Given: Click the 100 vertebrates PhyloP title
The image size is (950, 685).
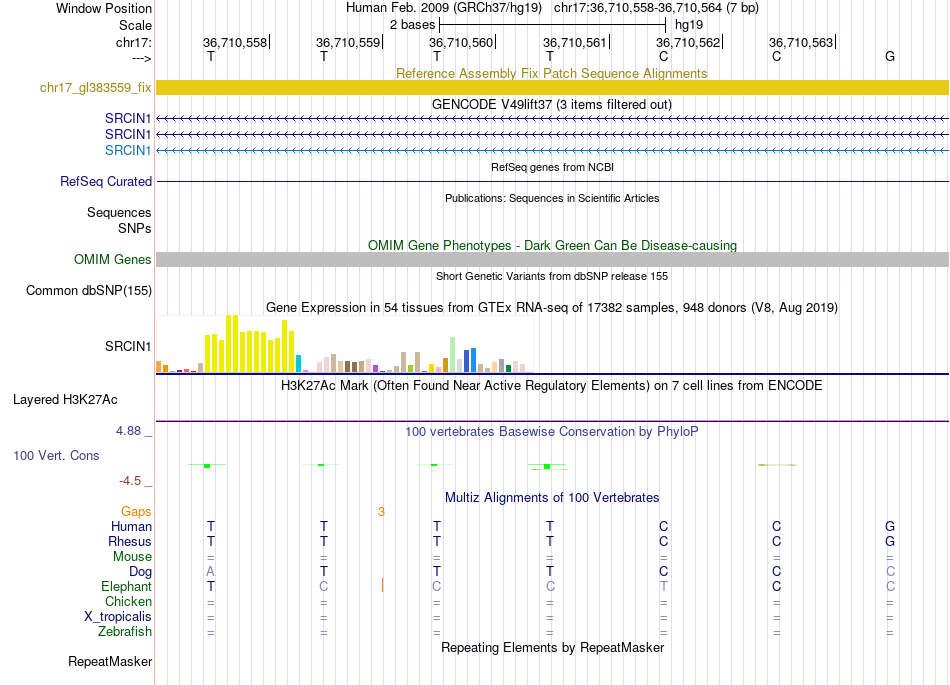Looking at the screenshot, I should coord(551,432).
